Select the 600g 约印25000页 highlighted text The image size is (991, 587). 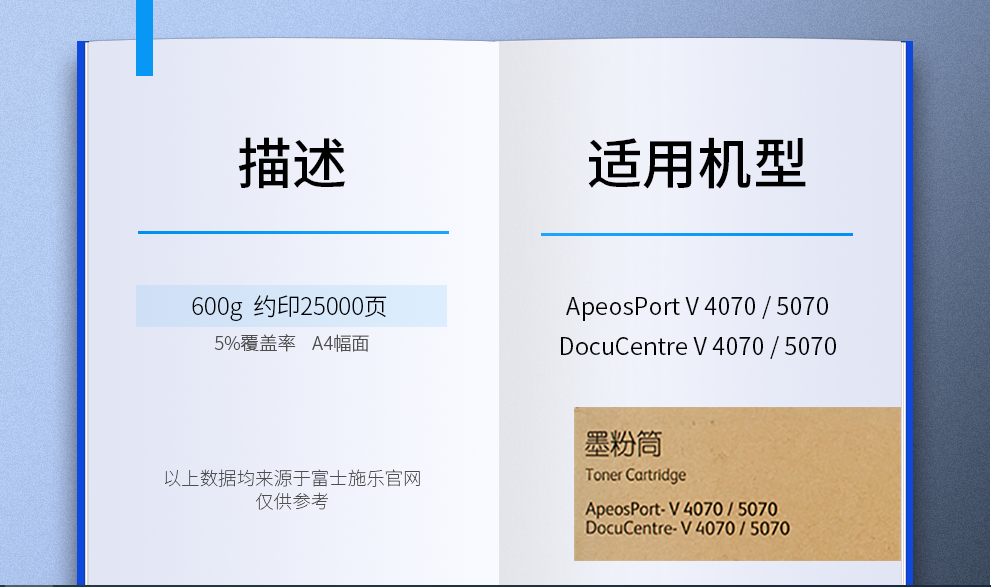coord(289,306)
